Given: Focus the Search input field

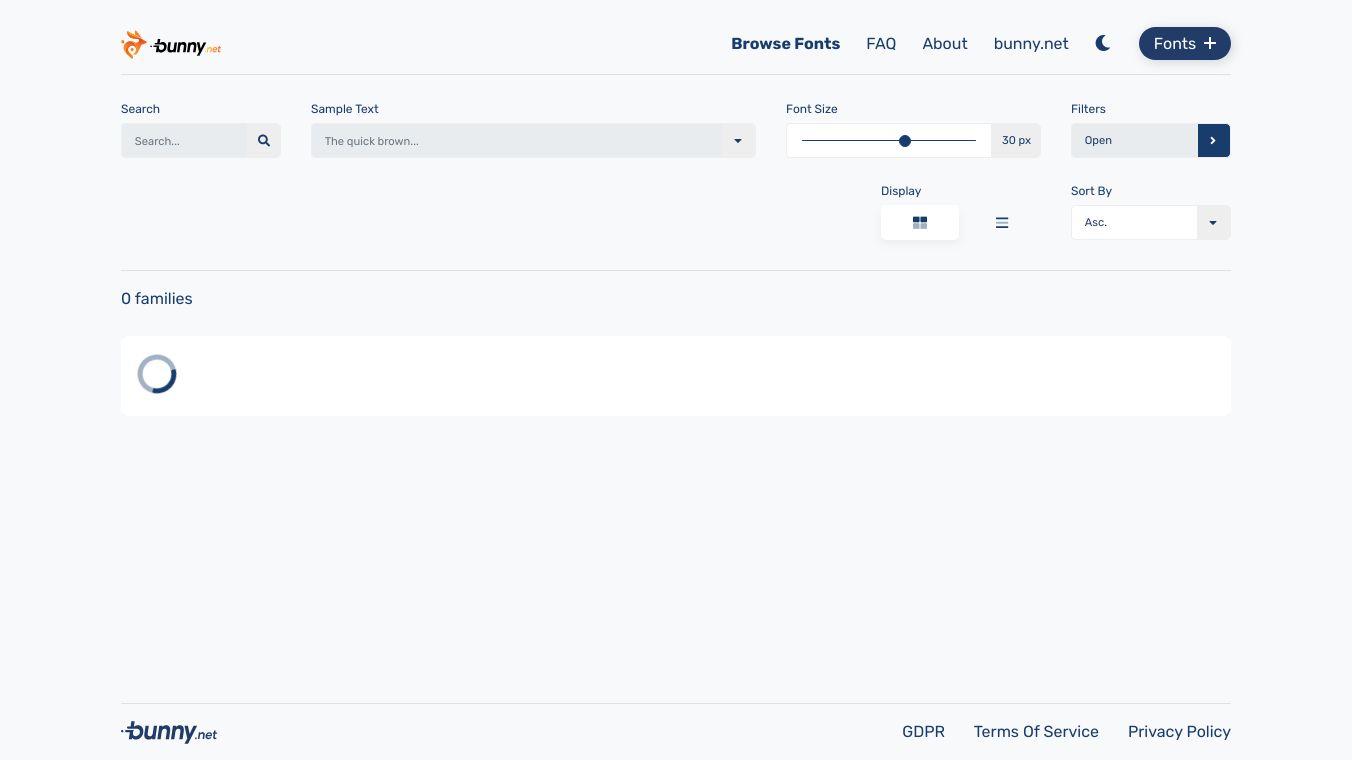Looking at the screenshot, I should [x=185, y=141].
